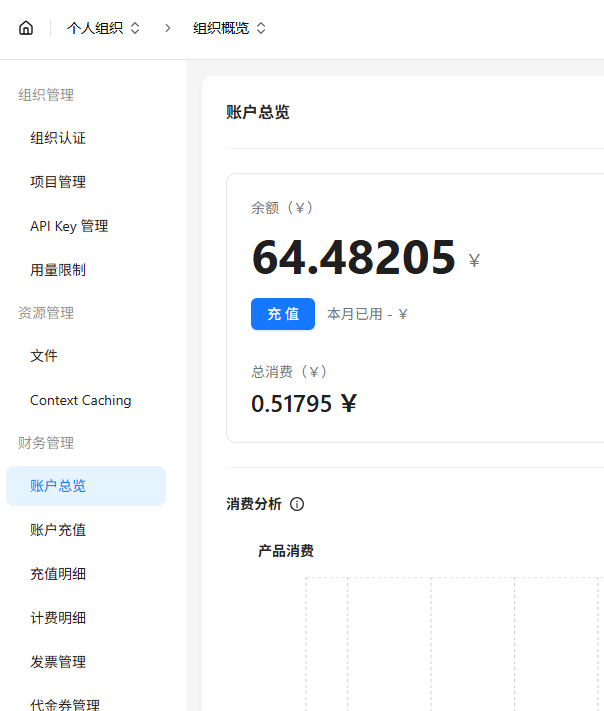Click the 余额（¥） label
The height and width of the screenshot is (711, 604).
click(283, 208)
